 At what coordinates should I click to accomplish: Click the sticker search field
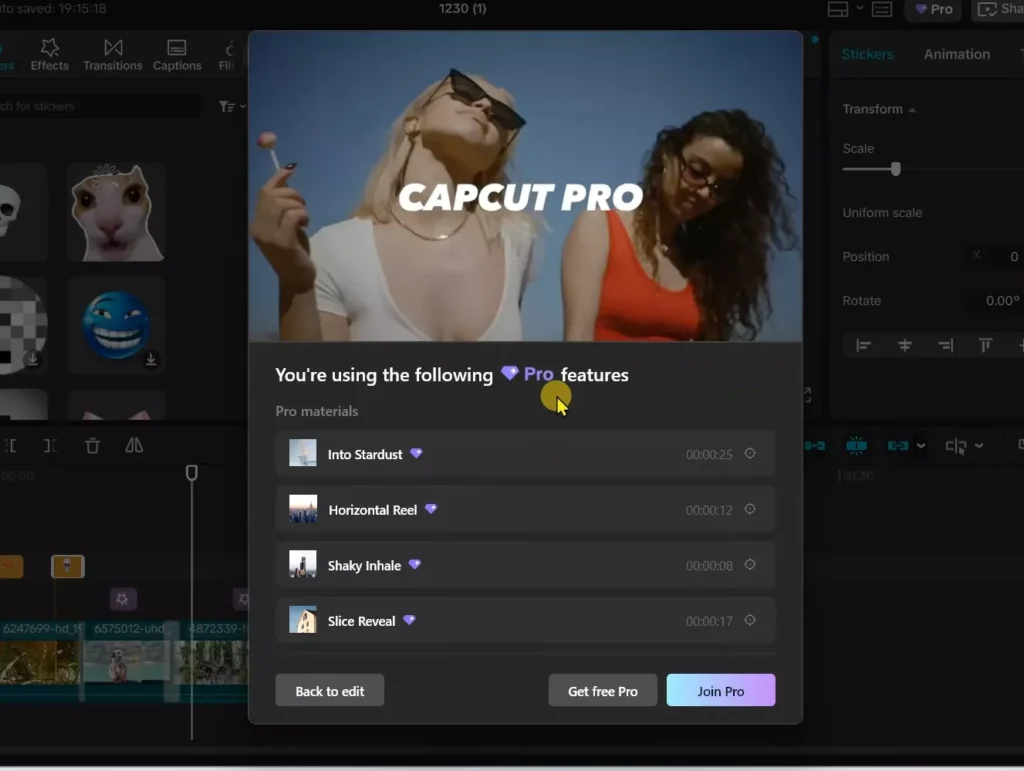pos(100,106)
